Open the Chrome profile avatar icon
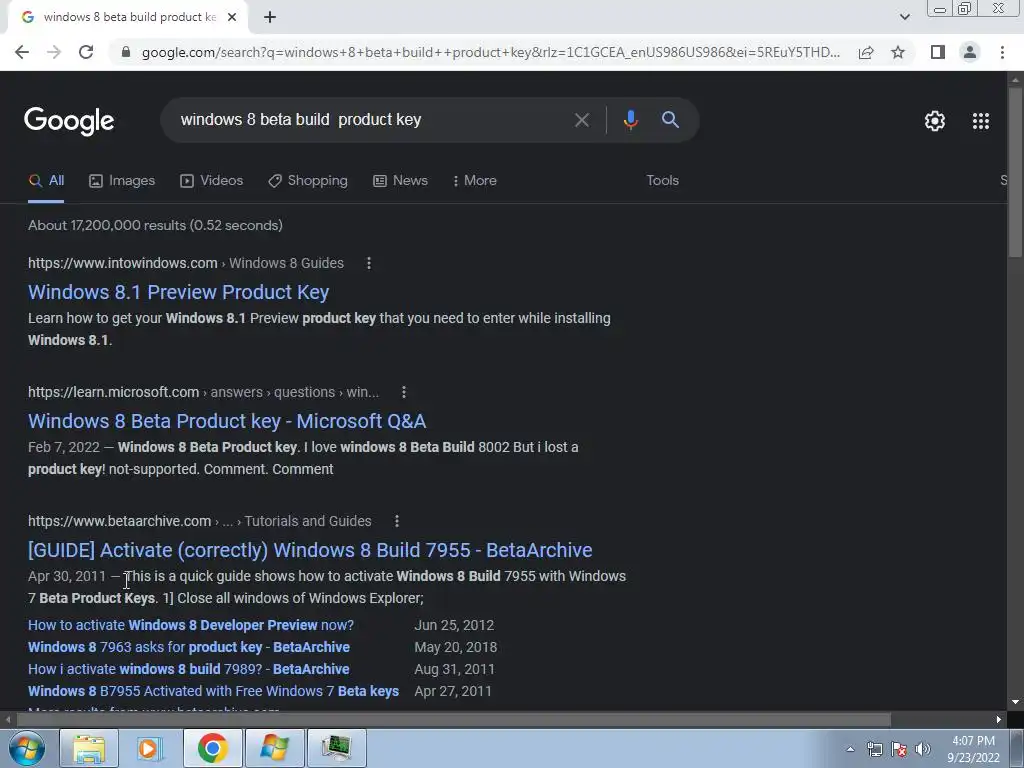Viewport: 1024px width, 768px height. [970, 52]
